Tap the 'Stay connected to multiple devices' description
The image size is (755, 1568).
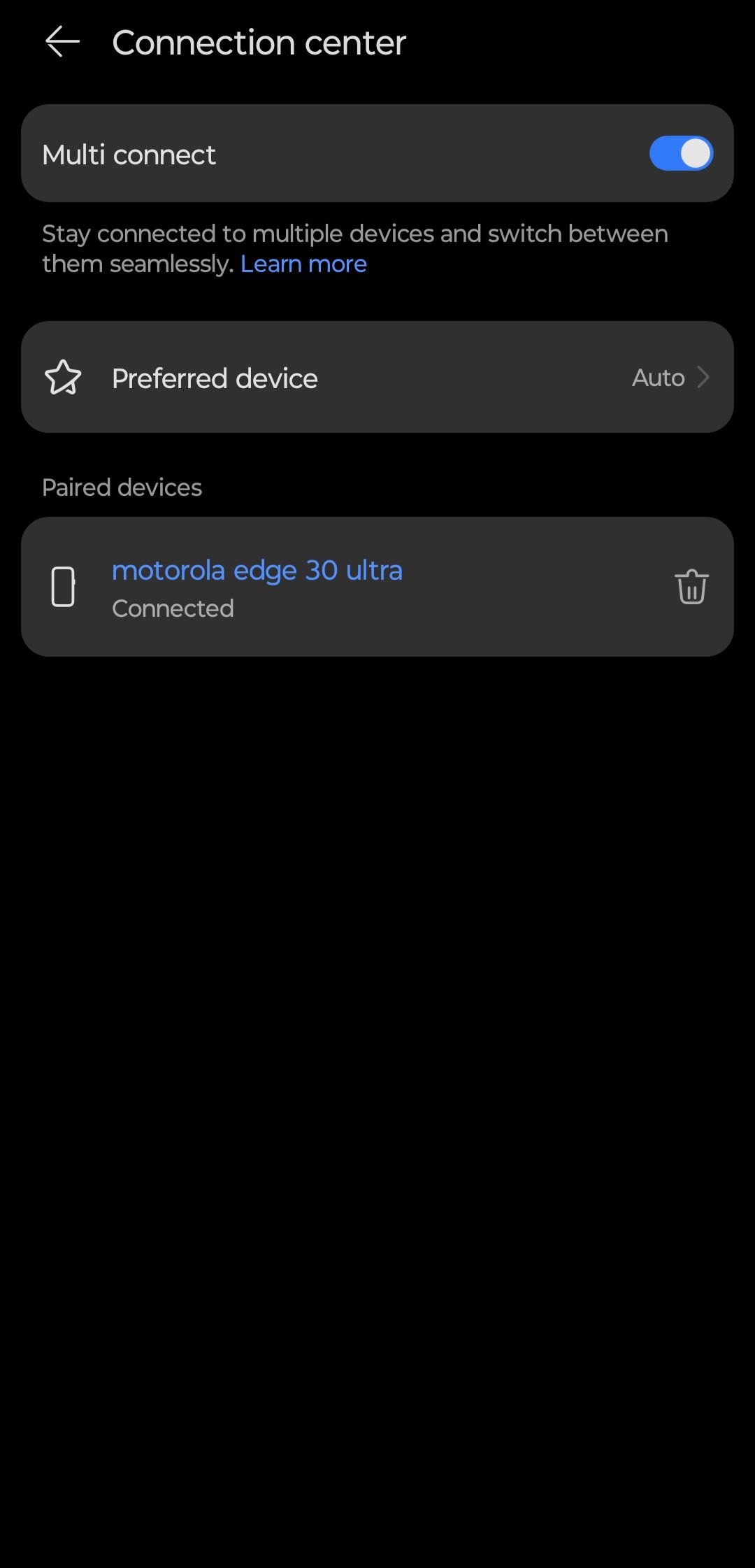click(x=354, y=234)
